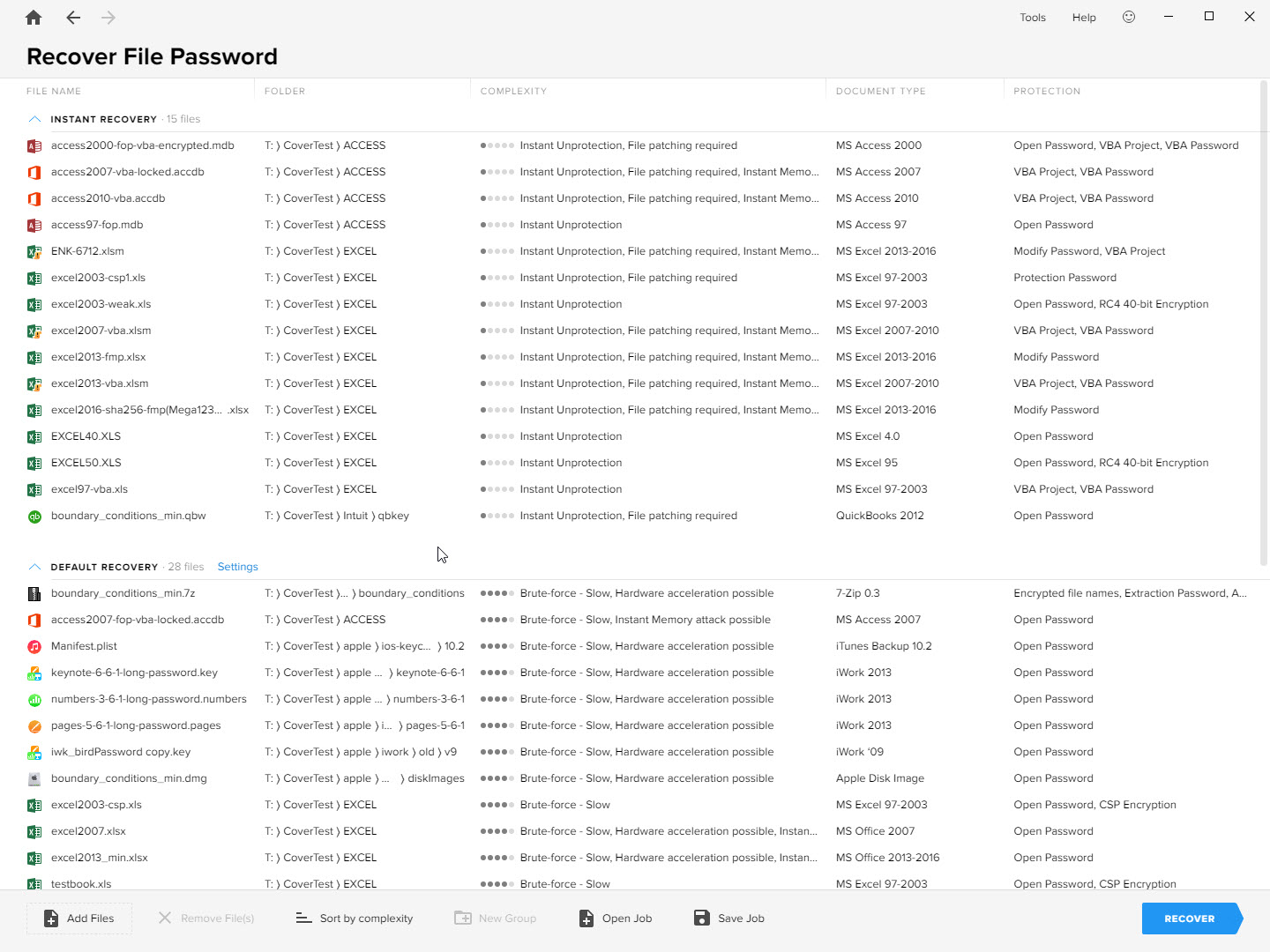Select Excel macro icon of excel2007-vba.xlsm
The height and width of the screenshot is (952, 1270).
pyautogui.click(x=34, y=331)
